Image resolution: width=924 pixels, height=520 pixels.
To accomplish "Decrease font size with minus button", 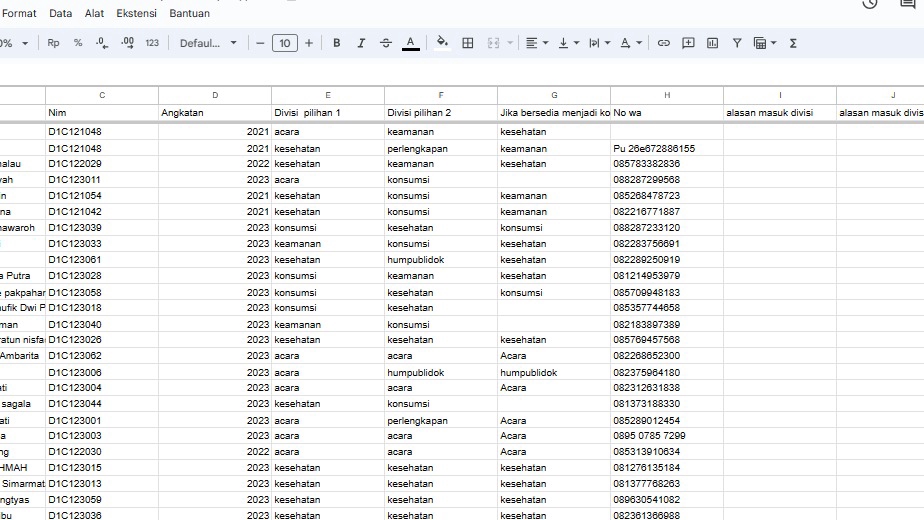I will click(260, 43).
